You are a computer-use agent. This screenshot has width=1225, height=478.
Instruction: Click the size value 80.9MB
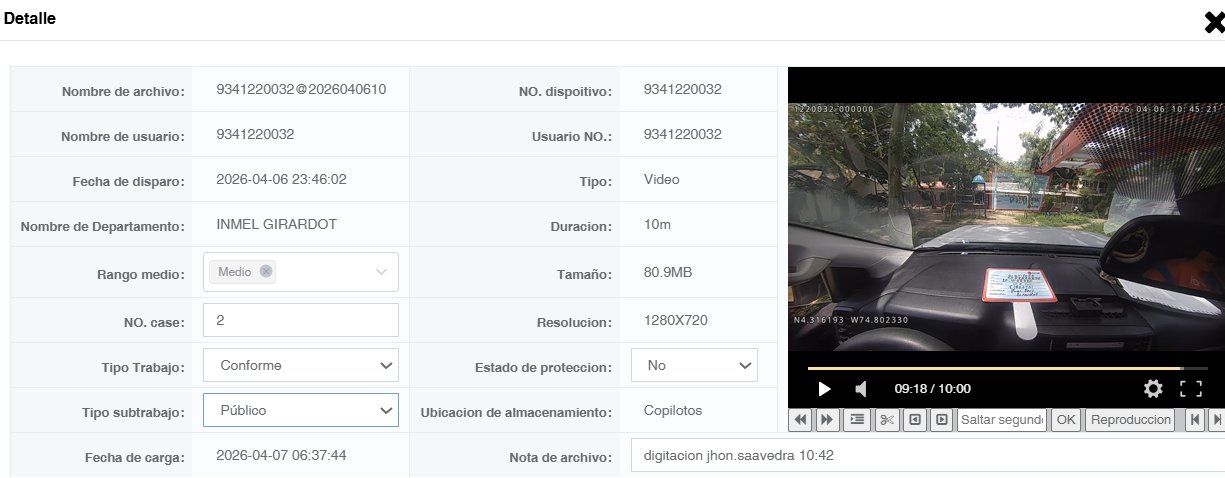click(x=668, y=272)
